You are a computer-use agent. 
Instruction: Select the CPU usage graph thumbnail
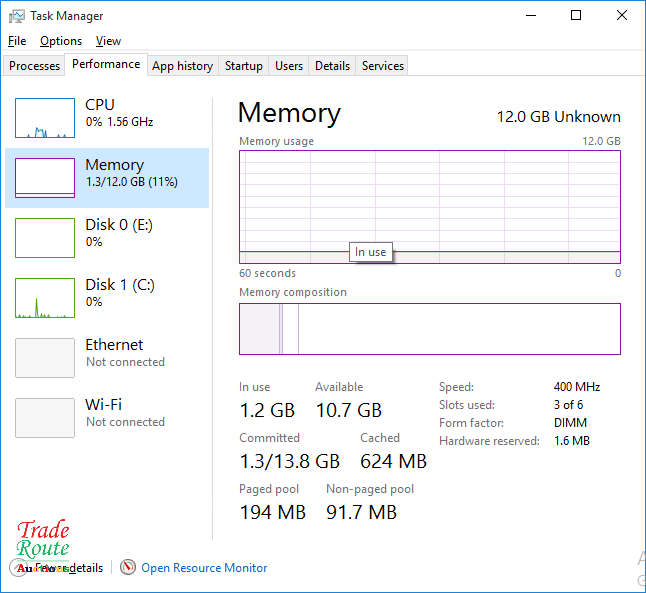tap(45, 118)
